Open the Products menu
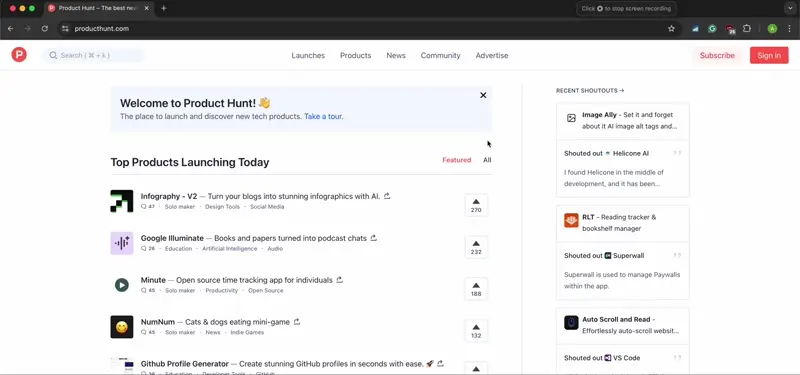Viewport: 800px width, 375px height. click(356, 55)
